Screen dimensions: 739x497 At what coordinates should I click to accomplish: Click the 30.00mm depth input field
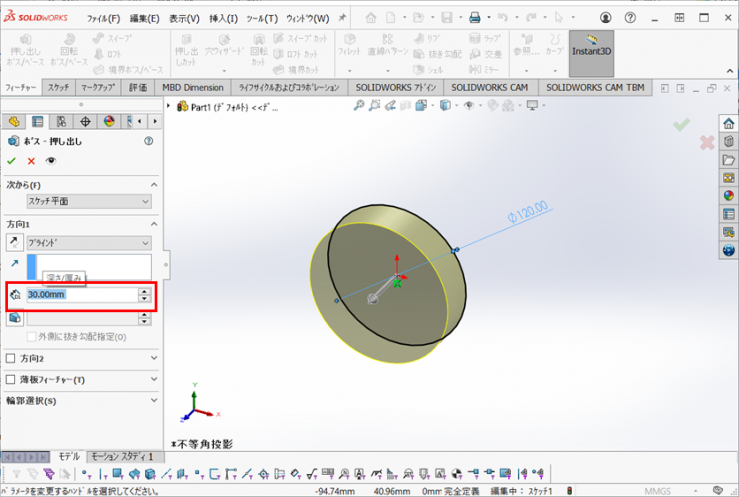click(80, 295)
